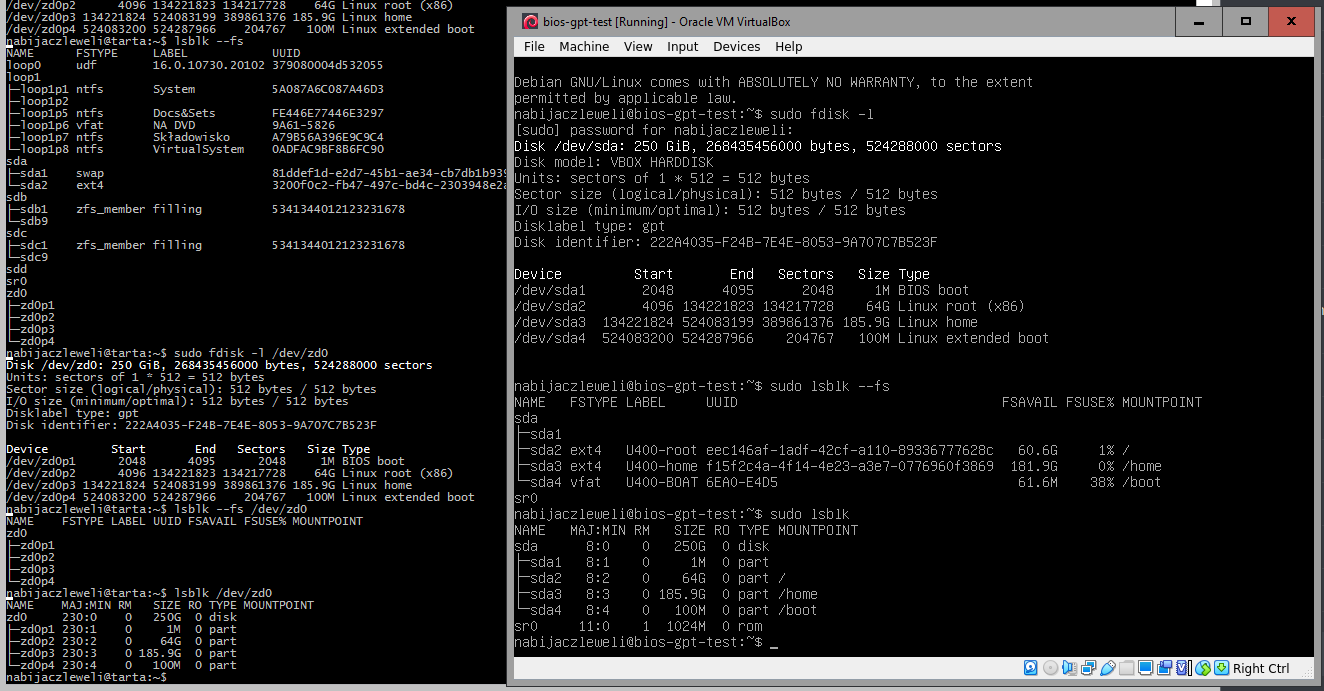Viewport: 1324px width, 691px height.
Task: Toggle the mouse integration status icon
Action: coord(1203,668)
